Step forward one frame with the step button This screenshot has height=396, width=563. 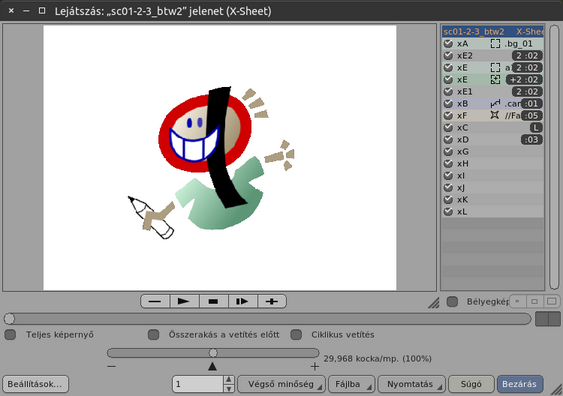(243, 301)
